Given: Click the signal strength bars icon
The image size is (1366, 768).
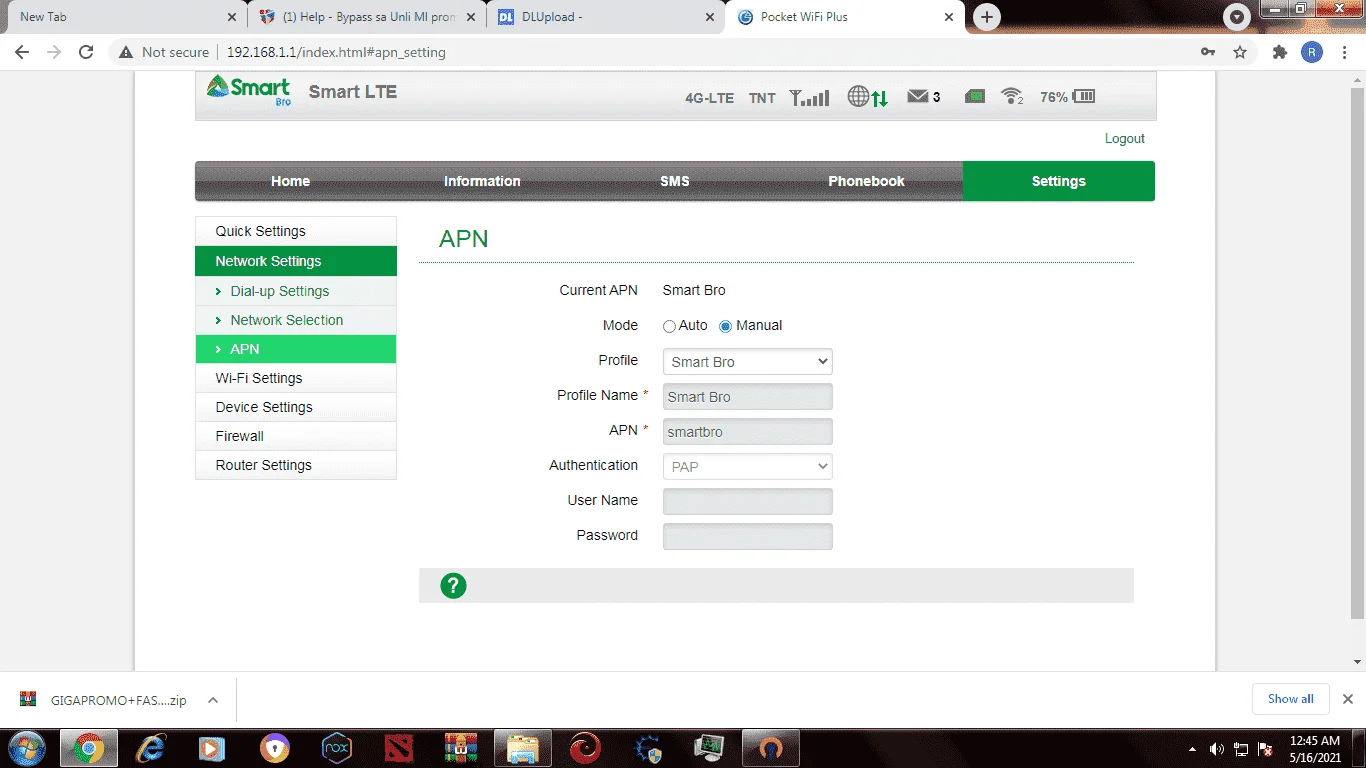Looking at the screenshot, I should tap(809, 97).
